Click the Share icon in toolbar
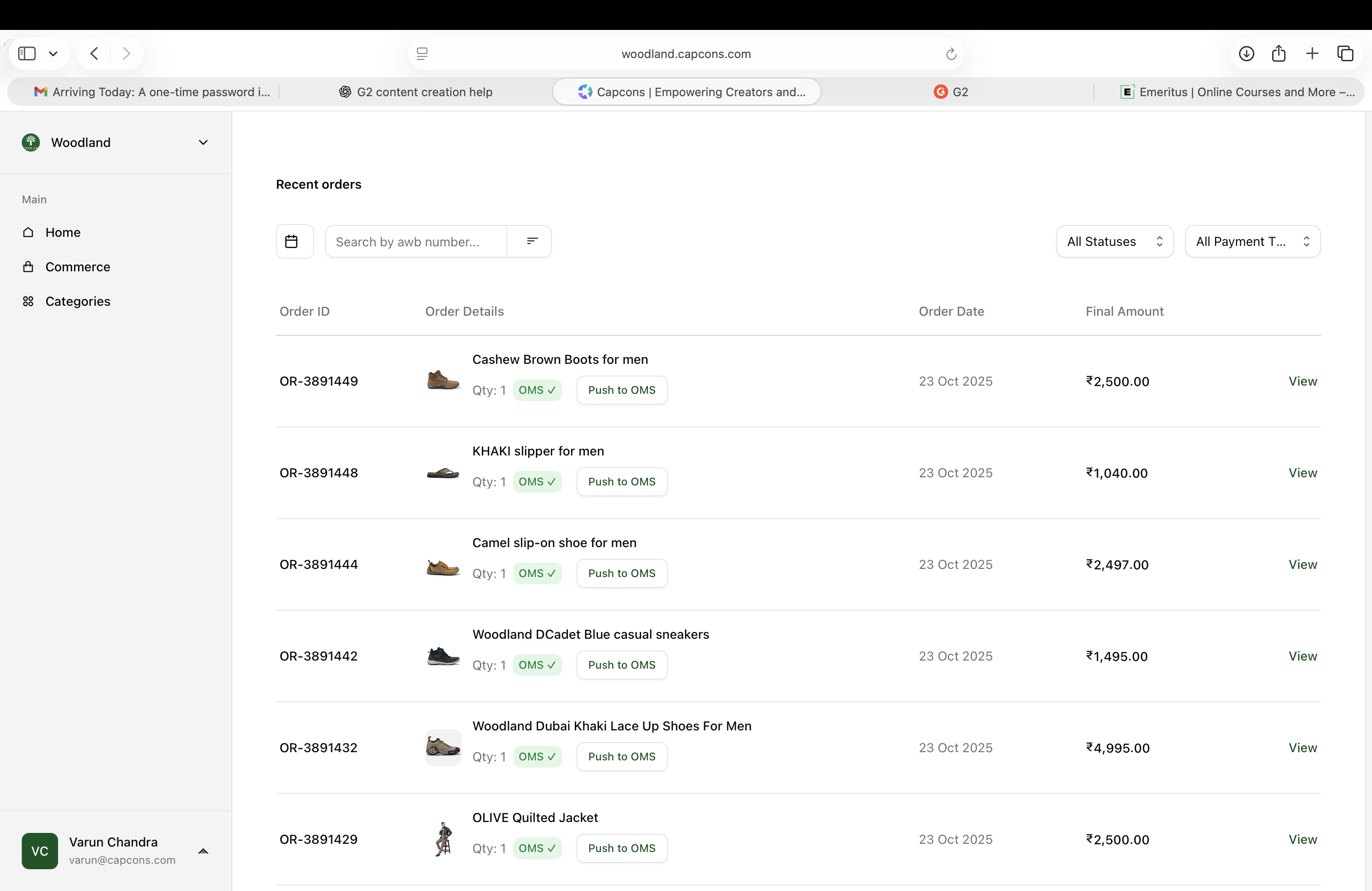1372x891 pixels. [1278, 54]
